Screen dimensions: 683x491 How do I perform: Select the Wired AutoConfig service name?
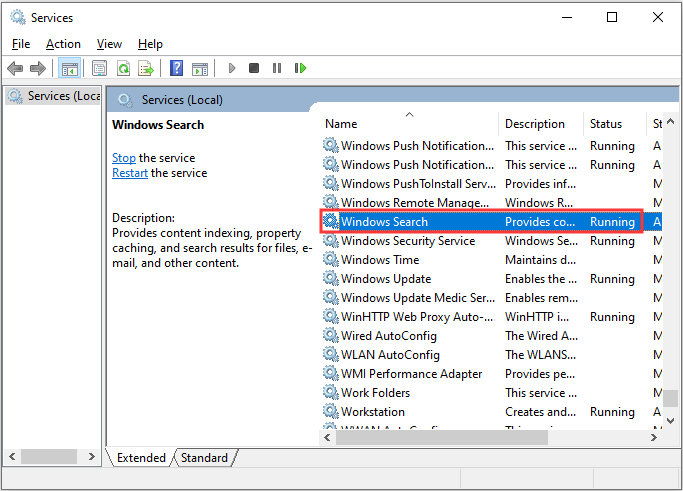coord(389,336)
